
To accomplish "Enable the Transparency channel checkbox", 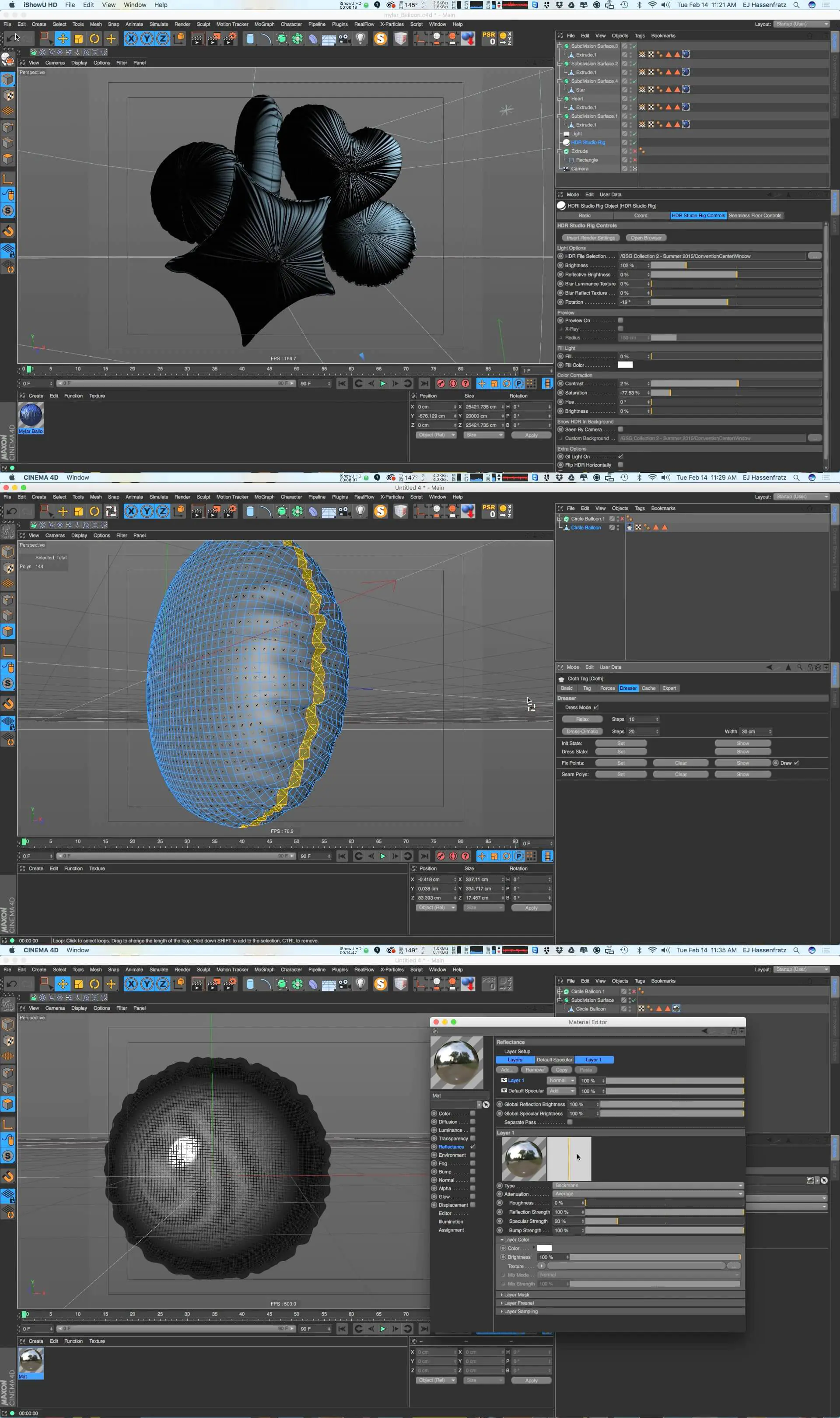I will pyautogui.click(x=472, y=1138).
